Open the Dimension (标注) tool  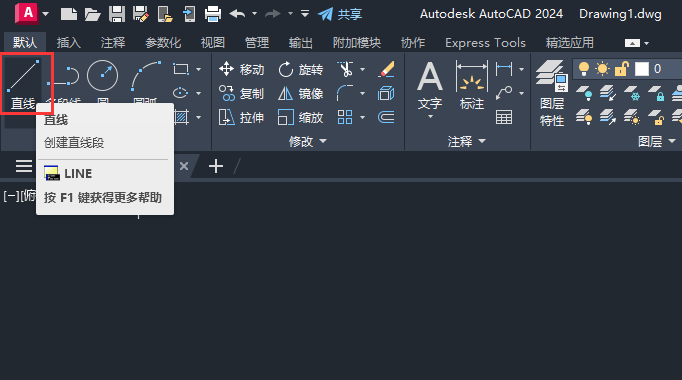472,85
